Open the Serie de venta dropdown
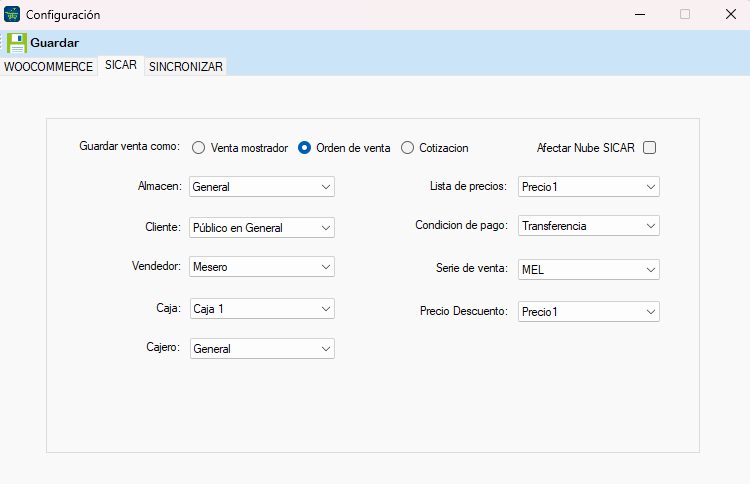The image size is (750, 484). point(588,270)
